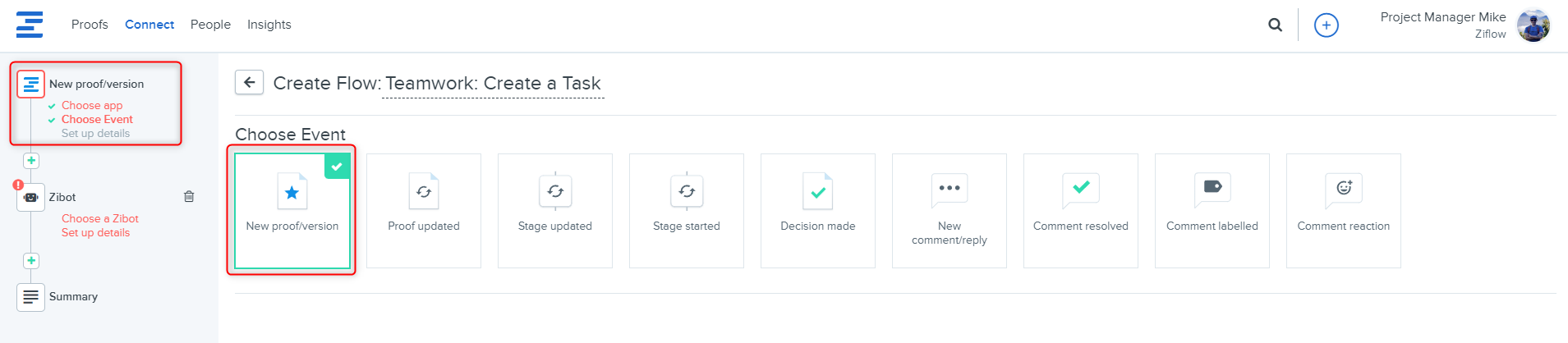The width and height of the screenshot is (1568, 343).
Task: Go to the Insights tab
Action: click(269, 25)
